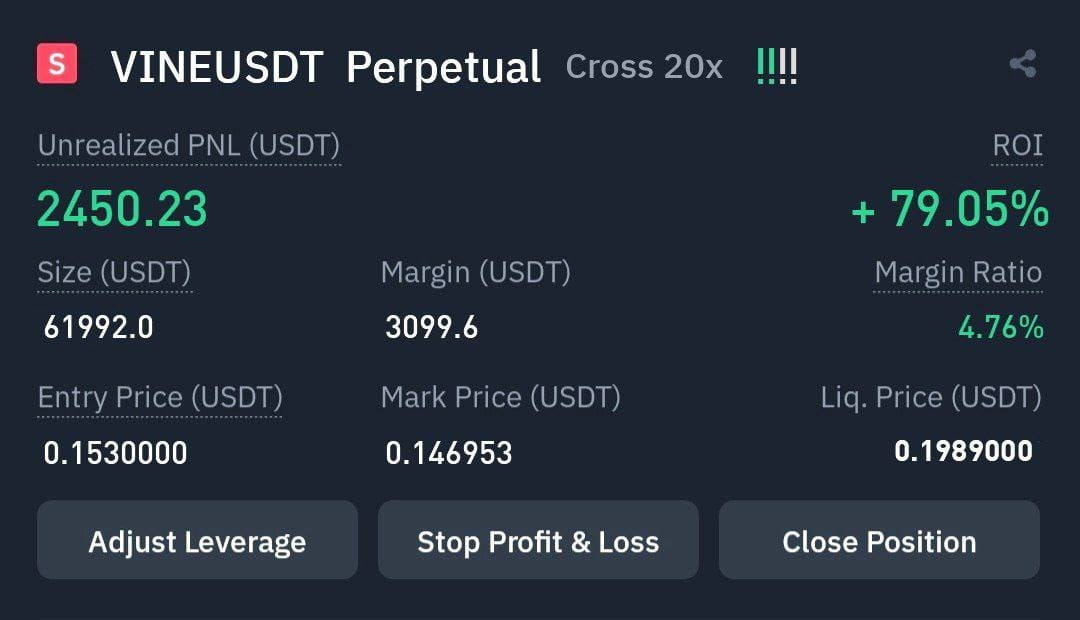The height and width of the screenshot is (620, 1080).
Task: Open the Adjust Leverage dialog
Action: [197, 540]
